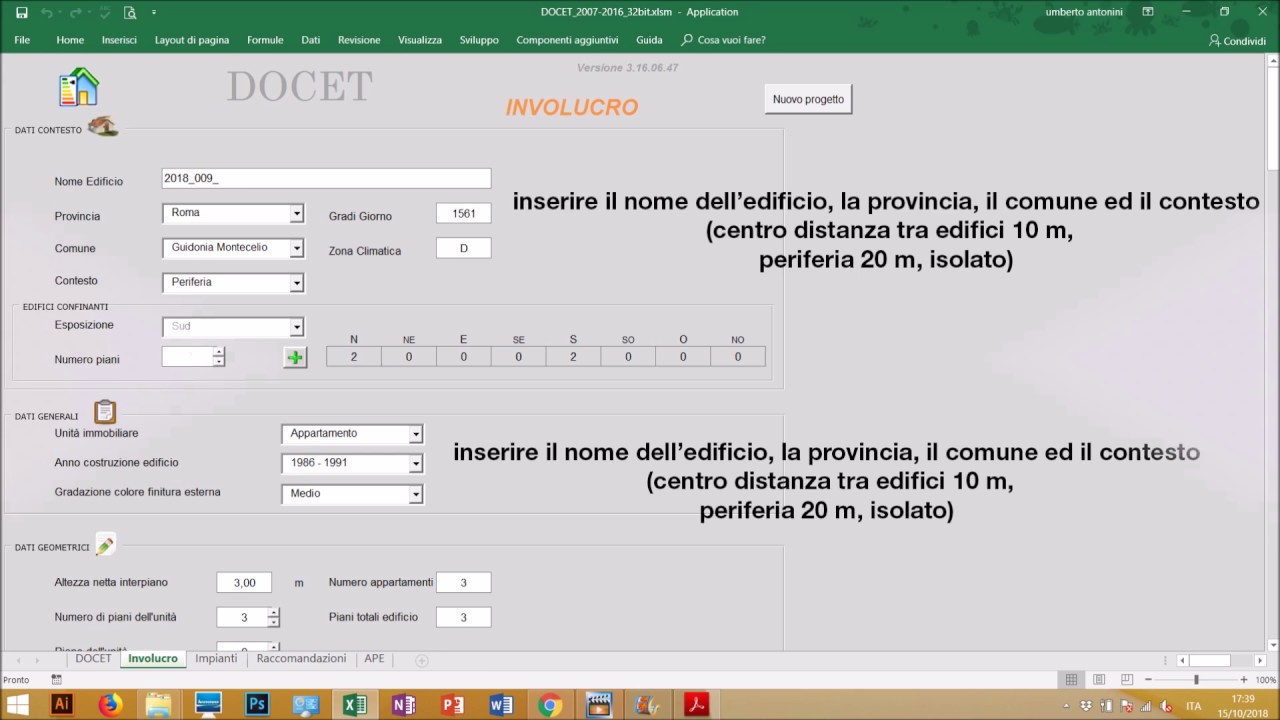Open Gradazione colore finitura esterna dropdown
This screenshot has height=720, width=1280.
pos(417,494)
